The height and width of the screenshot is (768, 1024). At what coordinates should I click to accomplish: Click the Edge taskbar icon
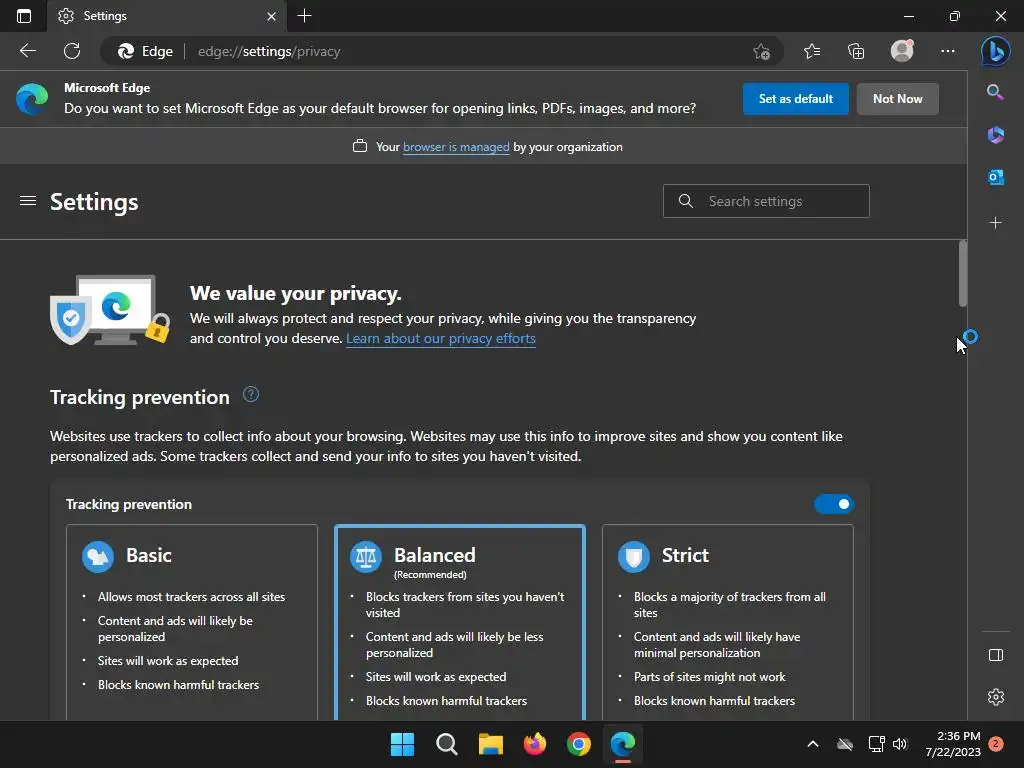622,744
